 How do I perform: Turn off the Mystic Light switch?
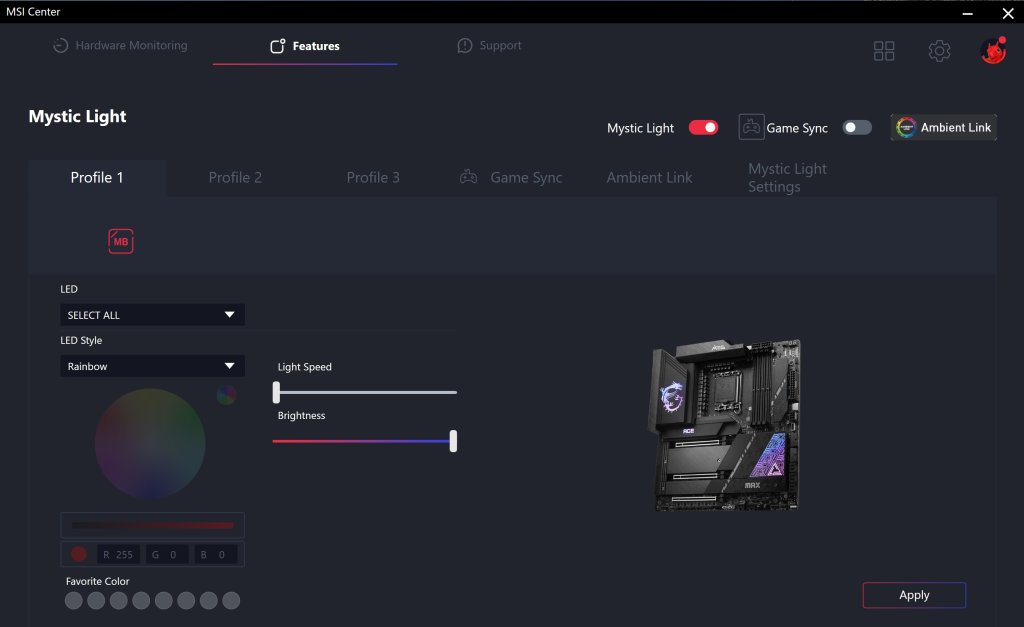point(703,127)
